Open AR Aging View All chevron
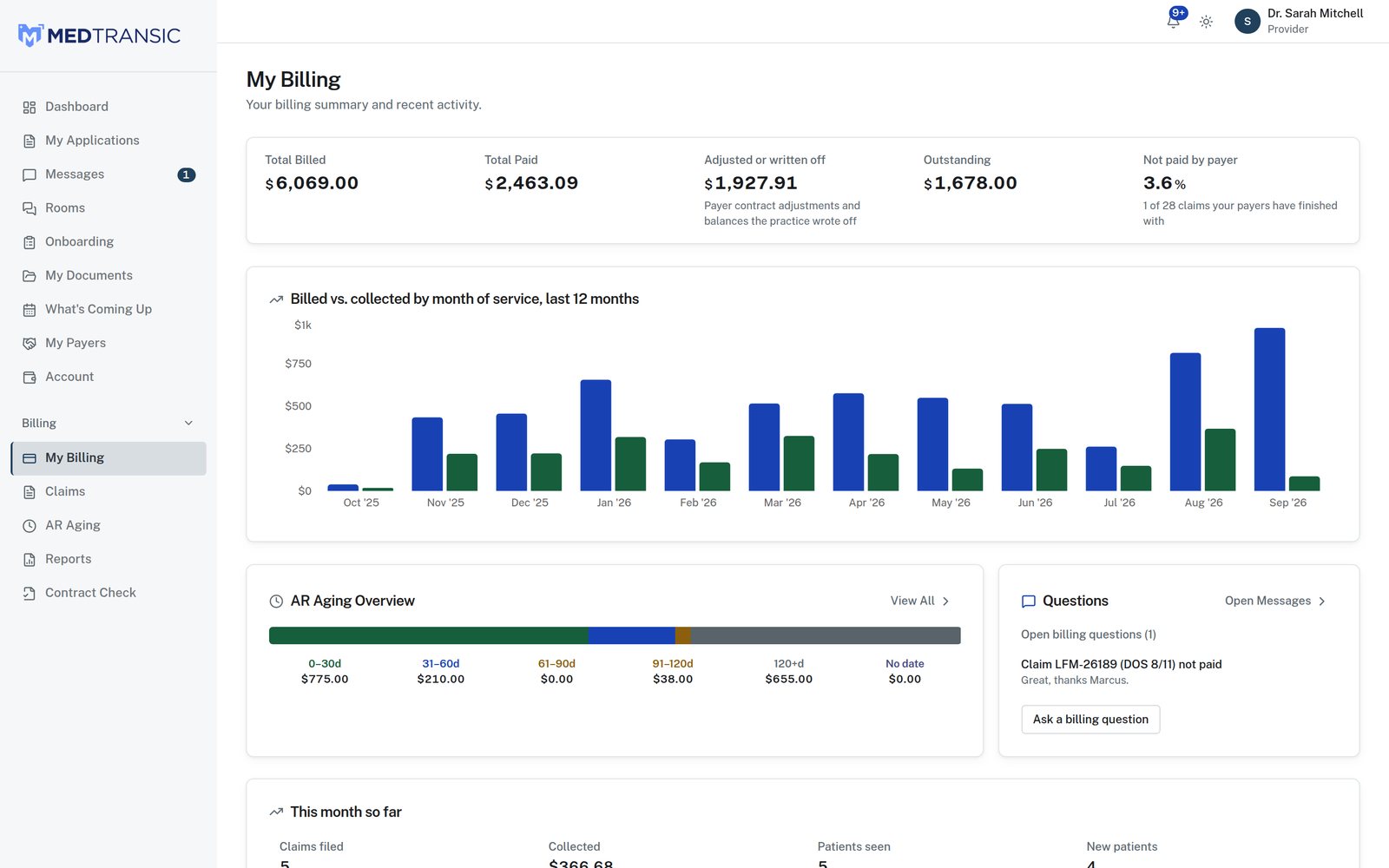 (945, 602)
